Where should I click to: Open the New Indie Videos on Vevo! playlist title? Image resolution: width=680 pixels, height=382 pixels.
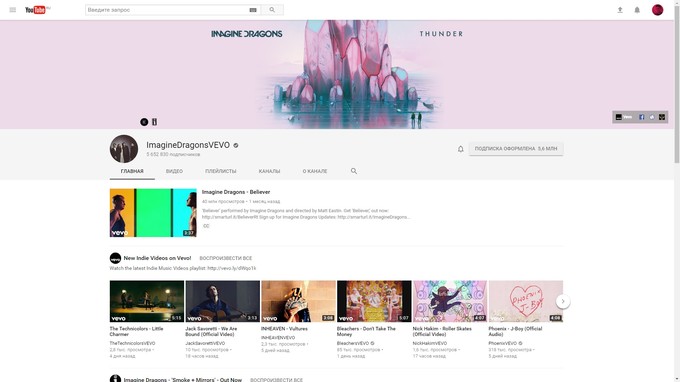pos(157,258)
